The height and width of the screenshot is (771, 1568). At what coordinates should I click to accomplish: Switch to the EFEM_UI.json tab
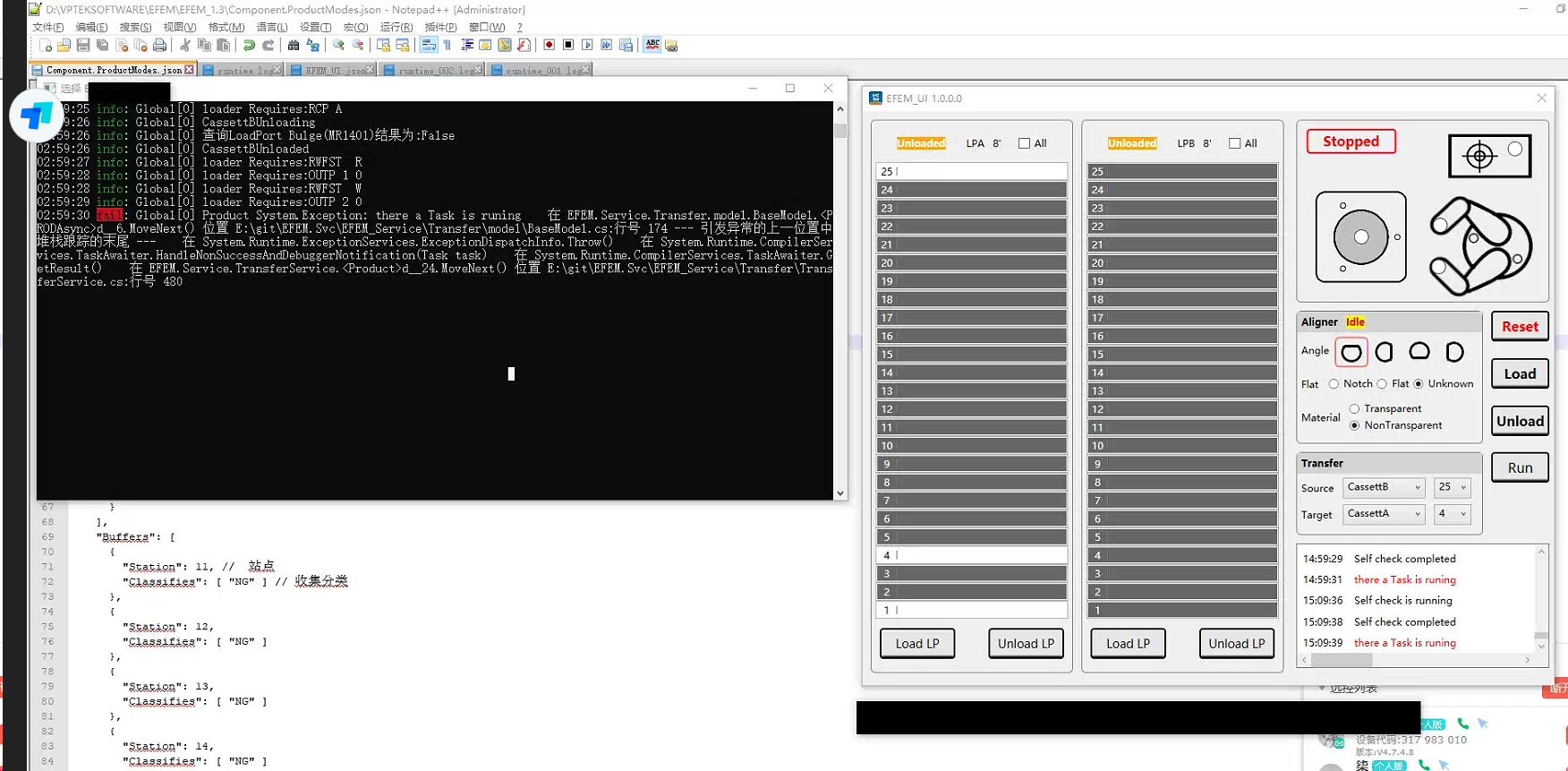tap(331, 70)
